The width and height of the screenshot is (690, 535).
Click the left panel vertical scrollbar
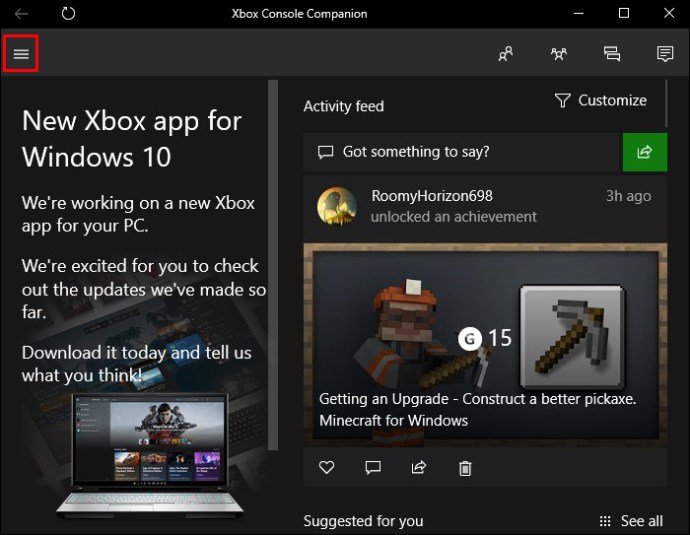(273, 265)
